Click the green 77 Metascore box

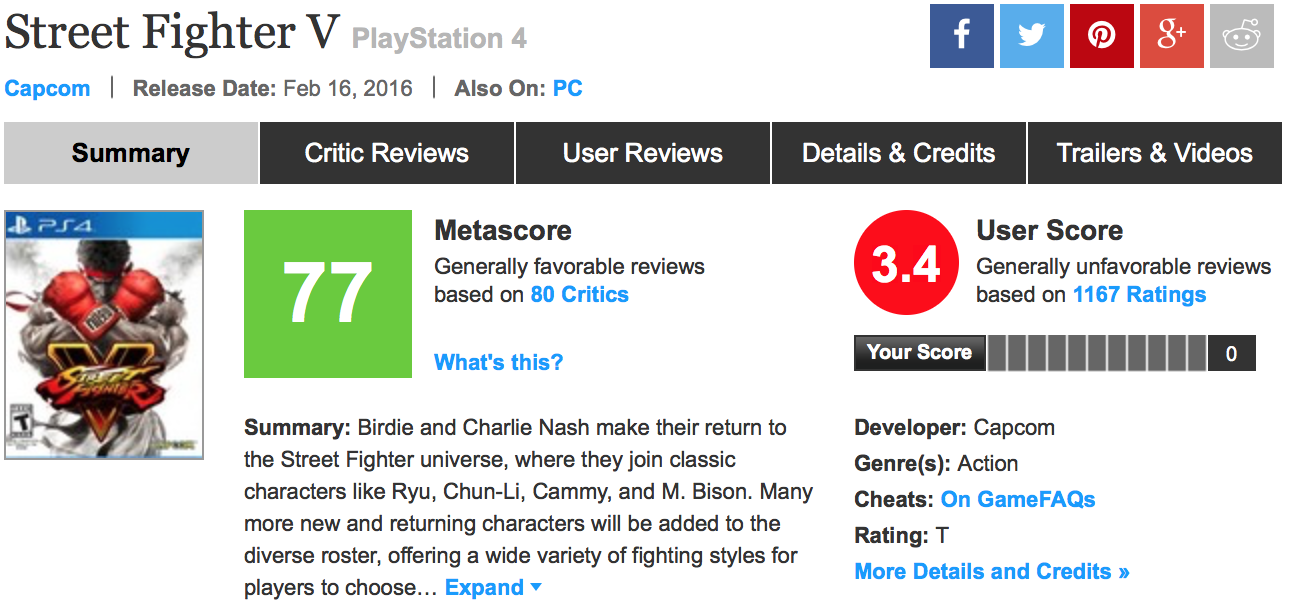click(x=327, y=294)
